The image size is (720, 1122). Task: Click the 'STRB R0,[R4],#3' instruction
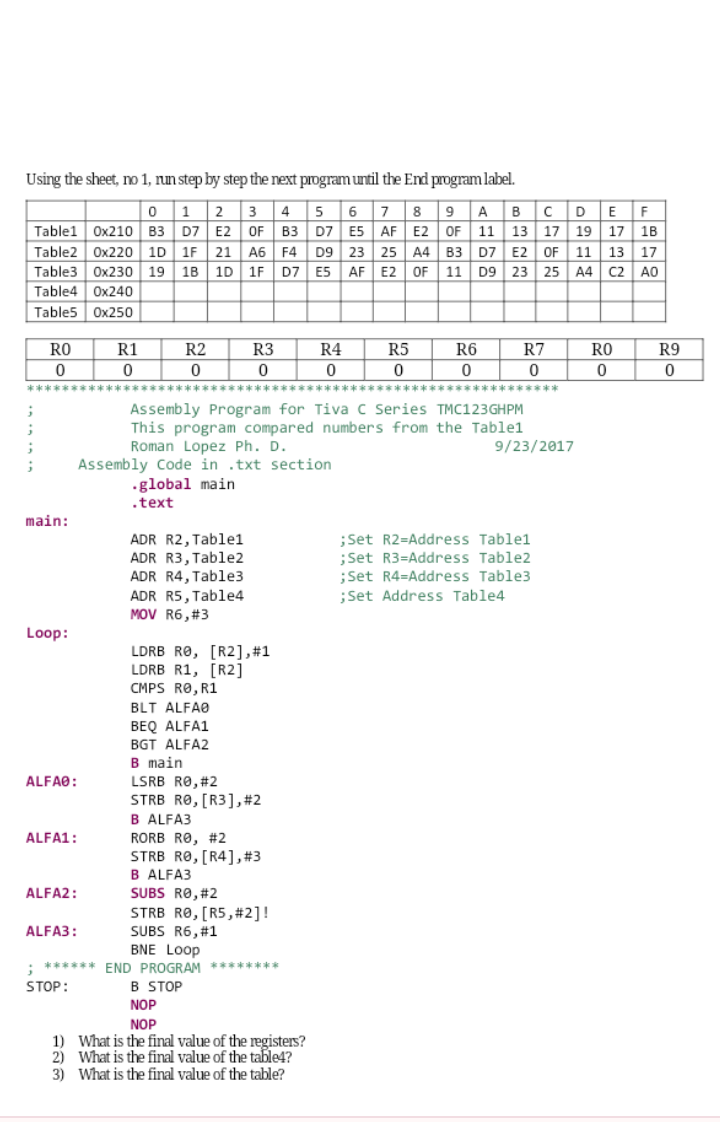pos(195,857)
